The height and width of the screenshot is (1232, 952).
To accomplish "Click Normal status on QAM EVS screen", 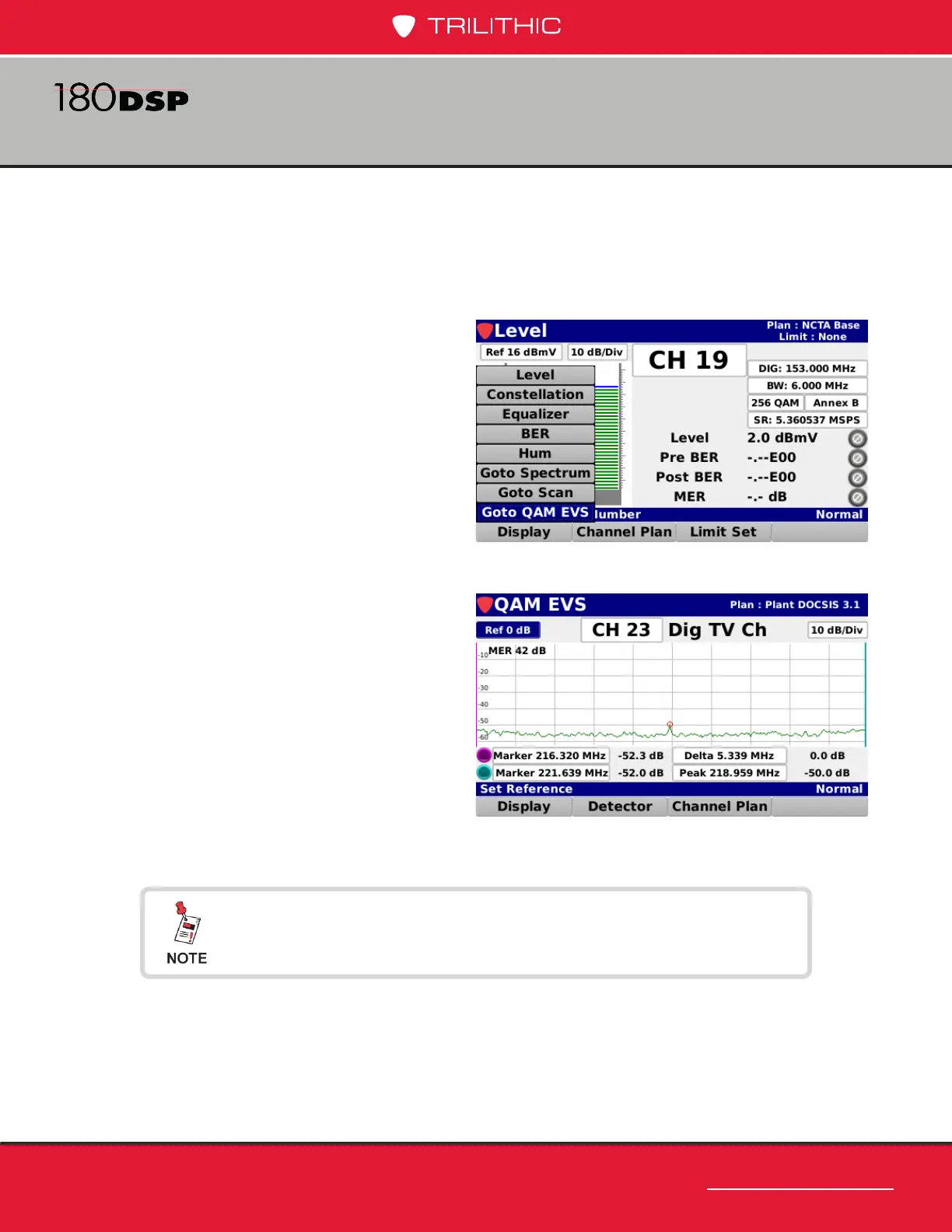I will (839, 789).
